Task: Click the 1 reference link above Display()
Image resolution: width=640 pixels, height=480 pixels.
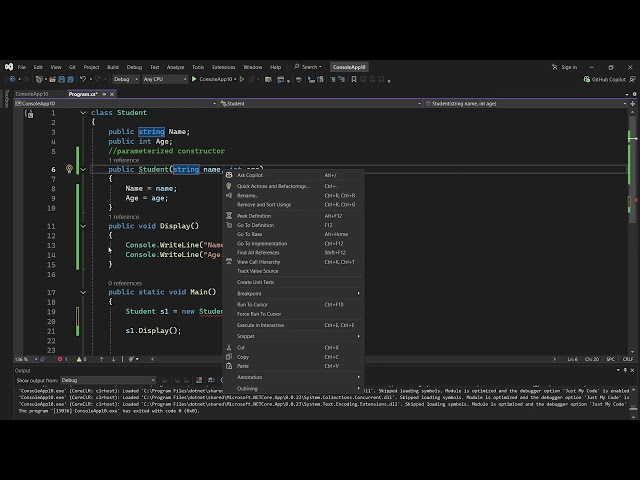Action: [124, 217]
